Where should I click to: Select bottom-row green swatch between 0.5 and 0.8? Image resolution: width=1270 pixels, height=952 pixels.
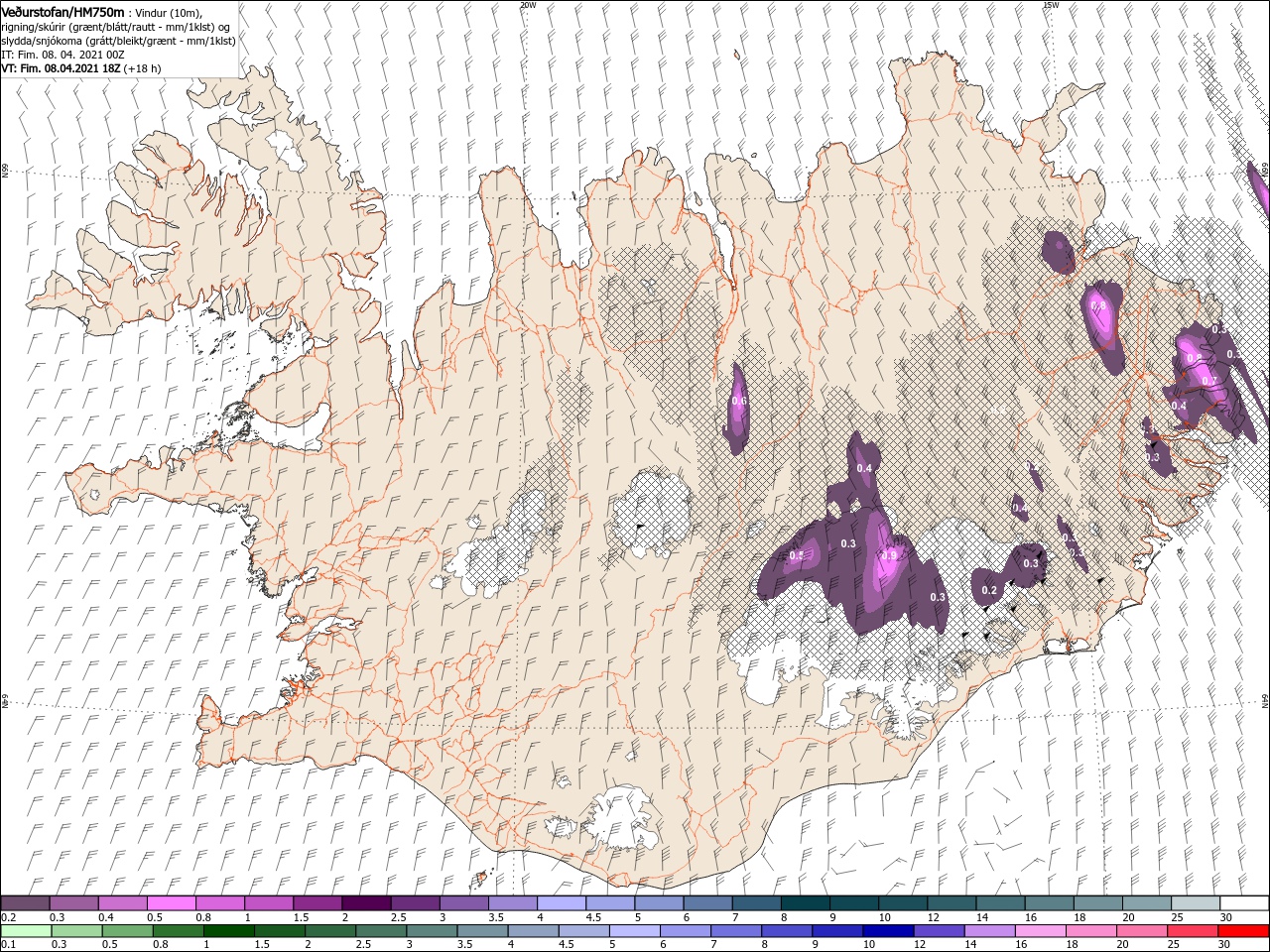(128, 932)
